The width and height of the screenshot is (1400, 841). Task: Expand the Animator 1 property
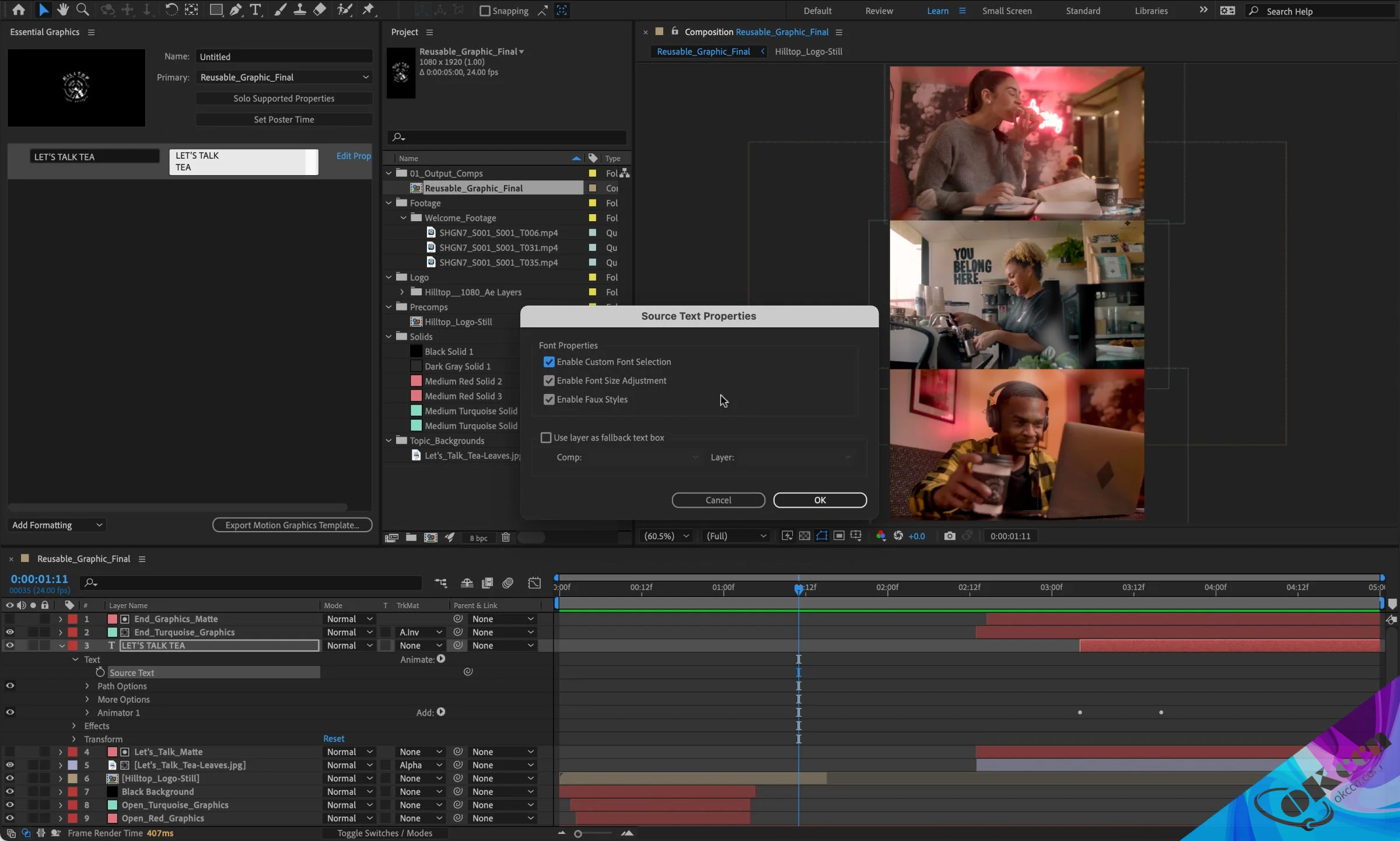(87, 713)
